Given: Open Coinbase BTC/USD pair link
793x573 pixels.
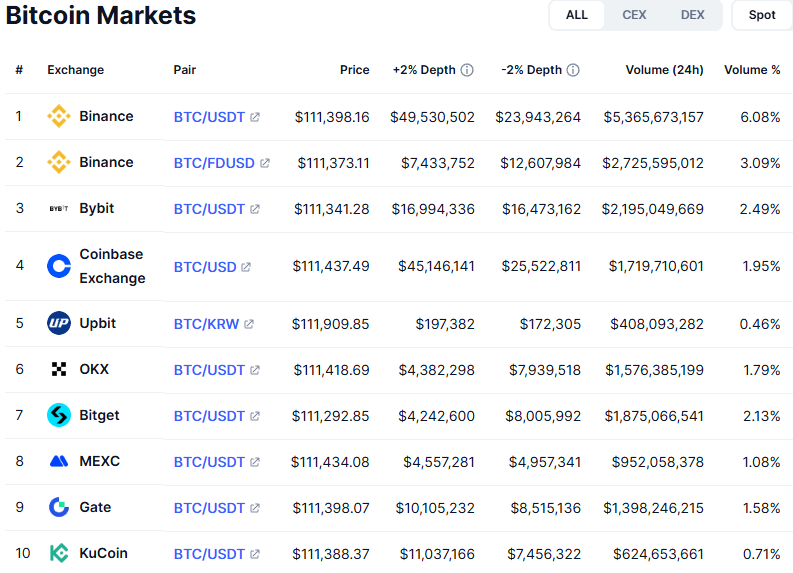Looking at the screenshot, I should (x=205, y=267).
